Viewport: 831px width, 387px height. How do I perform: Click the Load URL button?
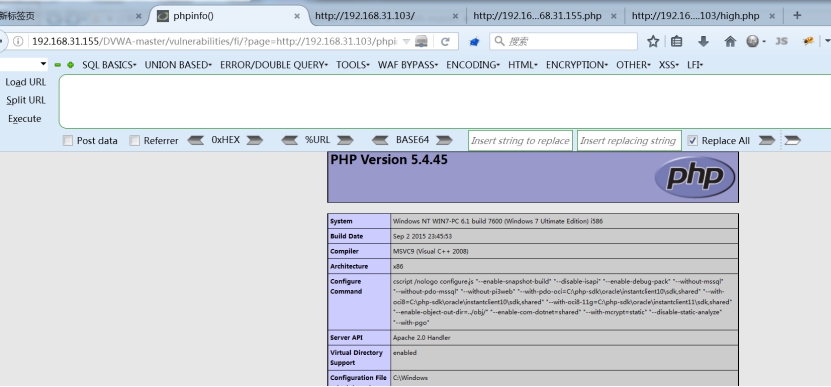coord(25,82)
